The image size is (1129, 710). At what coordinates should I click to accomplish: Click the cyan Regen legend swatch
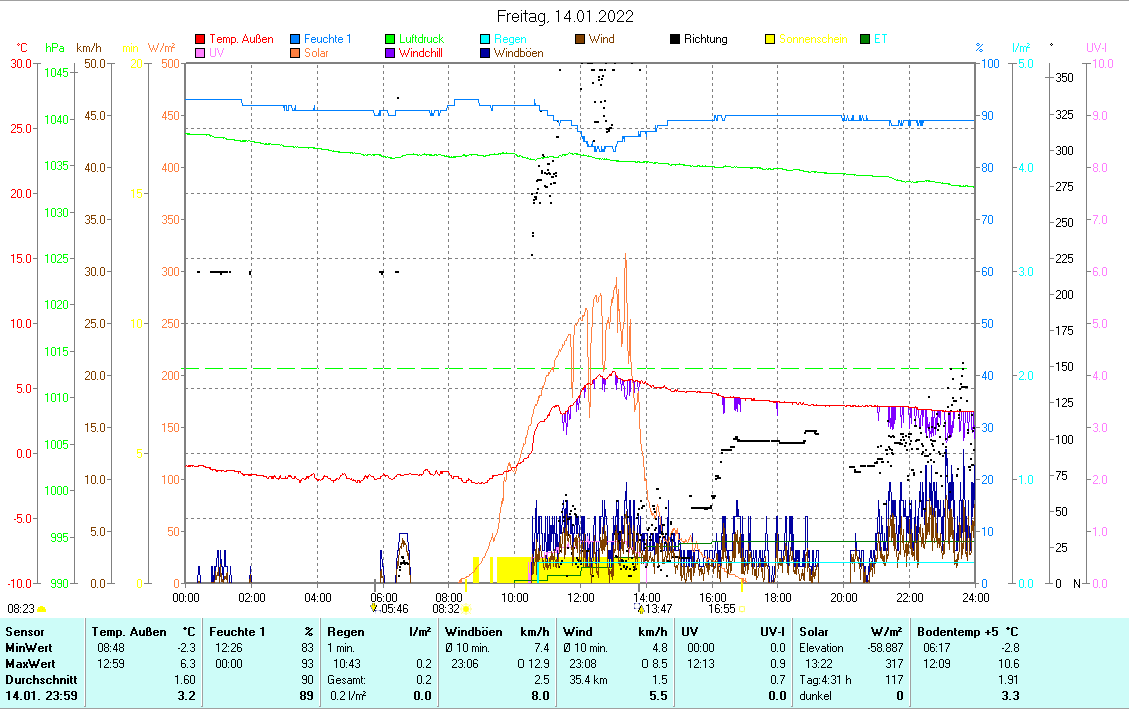(485, 40)
